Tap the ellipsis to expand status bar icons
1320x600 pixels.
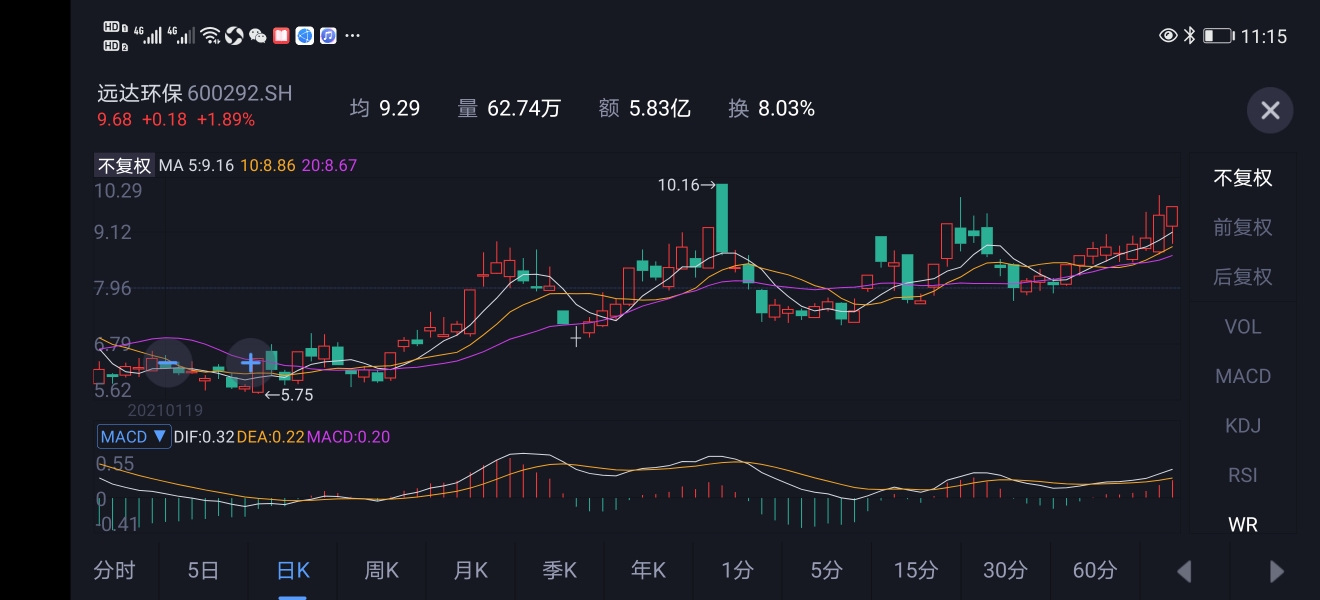(352, 35)
